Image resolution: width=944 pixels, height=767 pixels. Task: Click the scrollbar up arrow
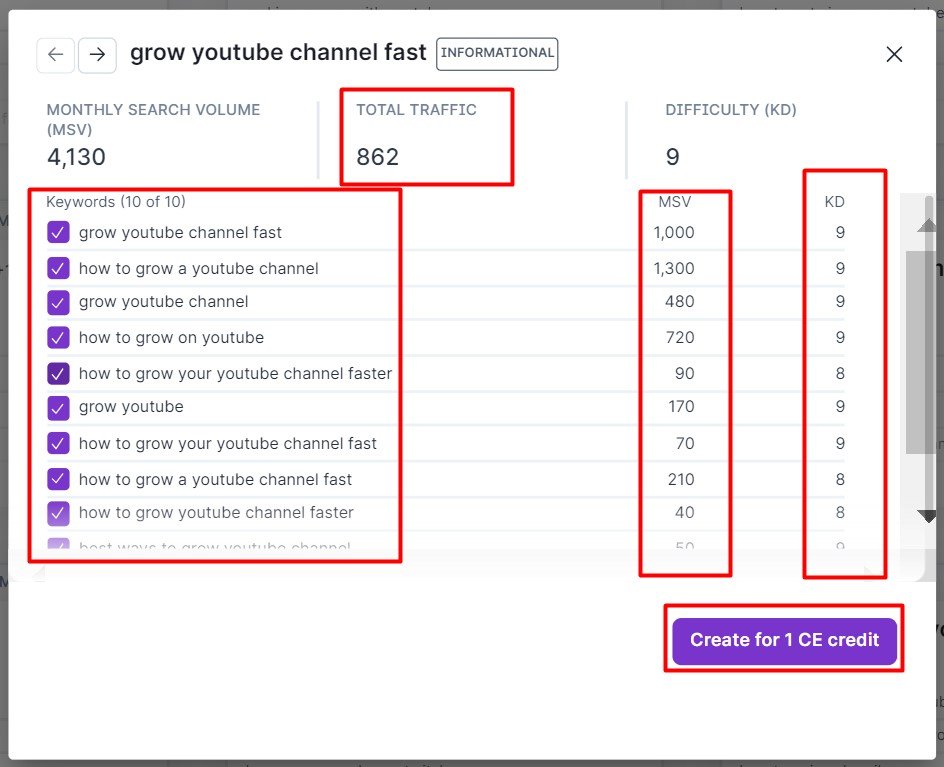click(x=927, y=225)
